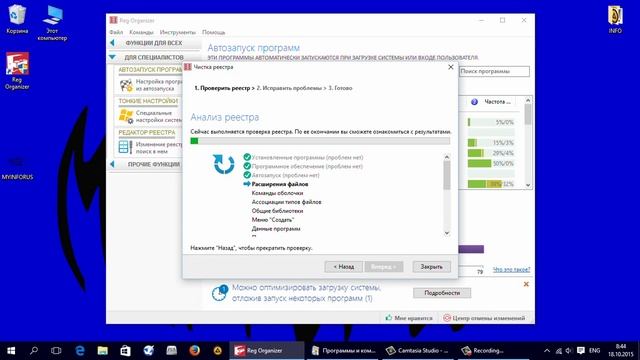Image resolution: width=640 pixels, height=360 pixels.
Task: Switch to Camtasia Studio taskbar item
Action: 417,351
